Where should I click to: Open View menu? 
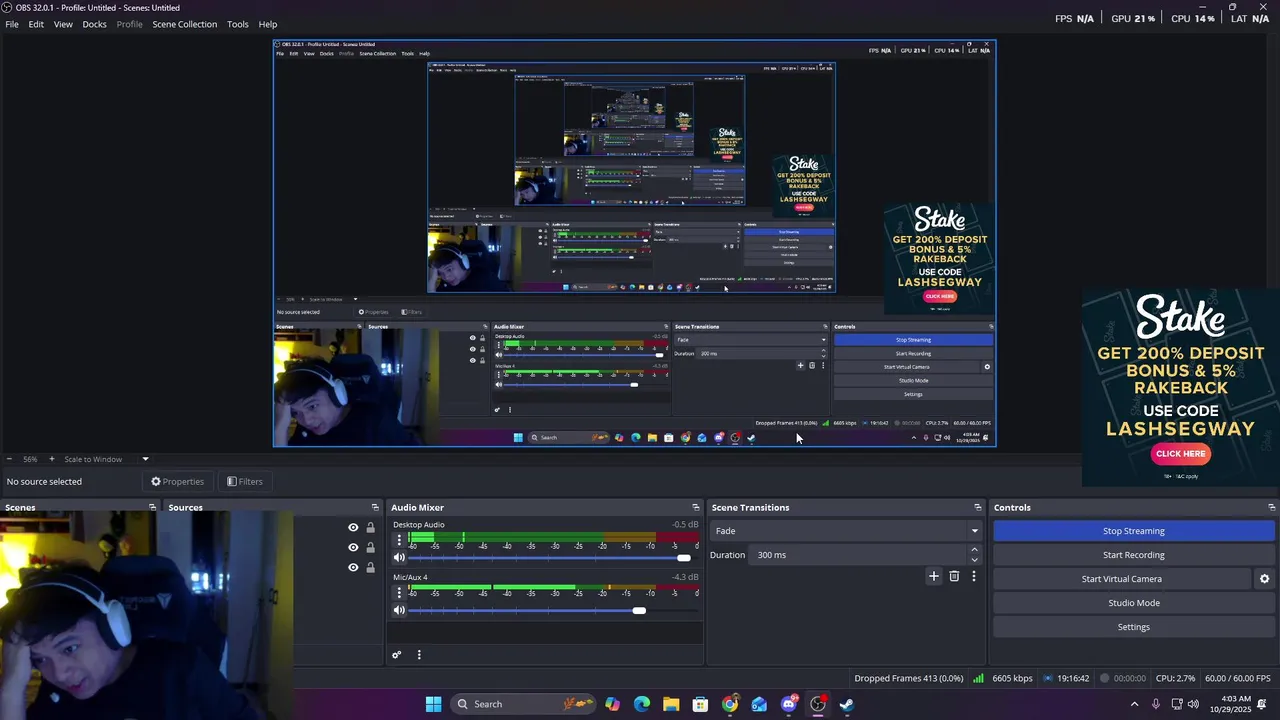click(63, 24)
